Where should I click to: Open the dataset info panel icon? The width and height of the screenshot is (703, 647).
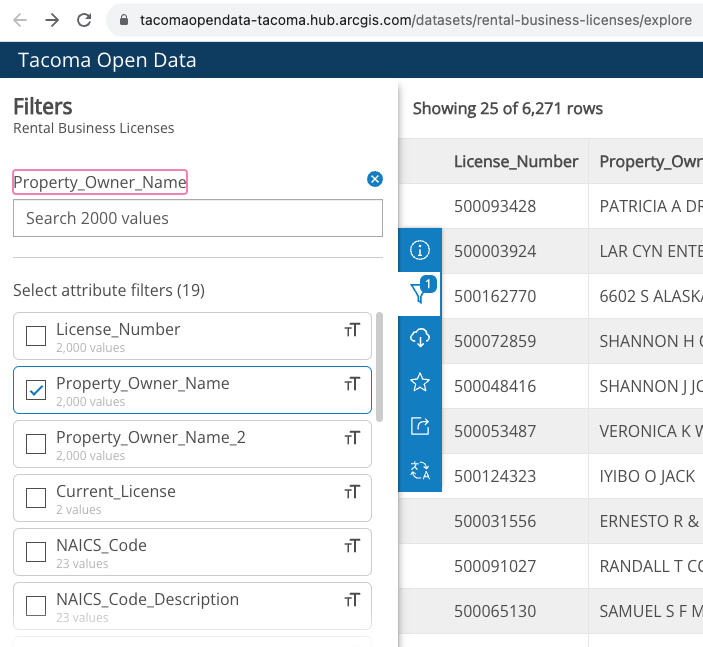420,250
